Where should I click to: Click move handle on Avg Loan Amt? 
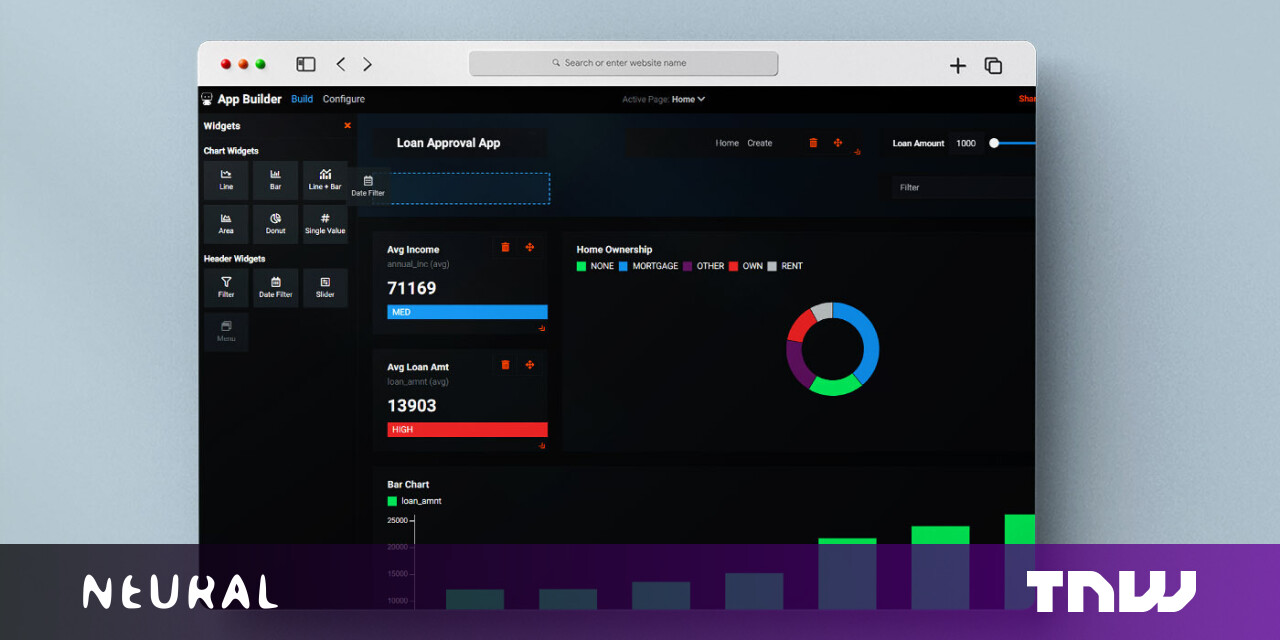pos(530,365)
